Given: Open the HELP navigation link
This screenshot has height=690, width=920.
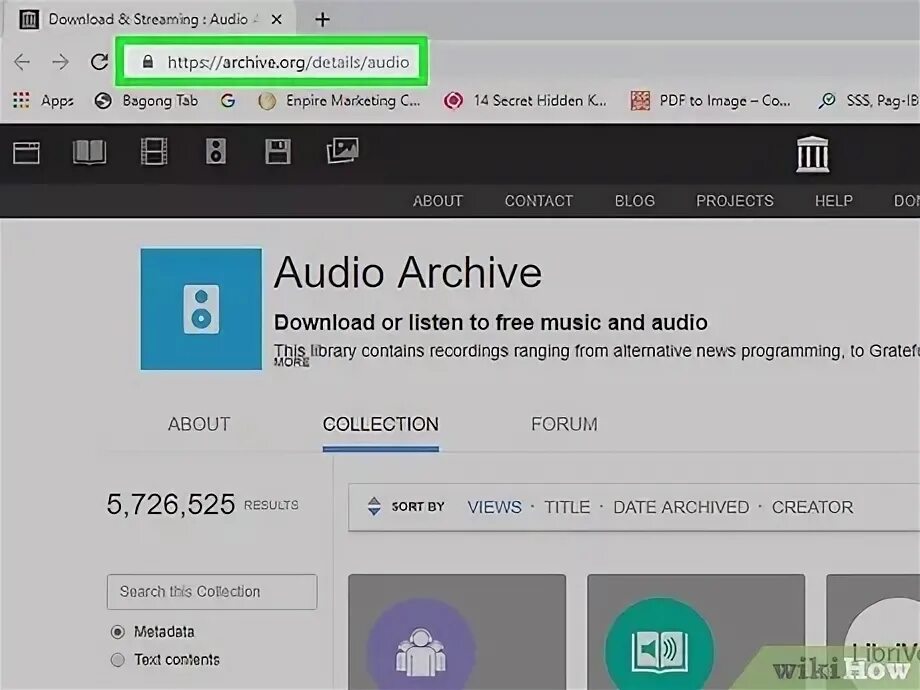Looking at the screenshot, I should (x=834, y=201).
